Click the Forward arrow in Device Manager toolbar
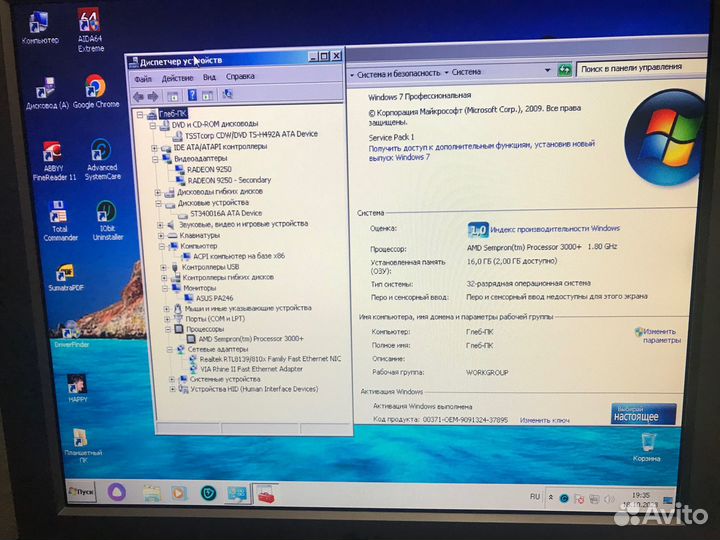 pos(153,96)
